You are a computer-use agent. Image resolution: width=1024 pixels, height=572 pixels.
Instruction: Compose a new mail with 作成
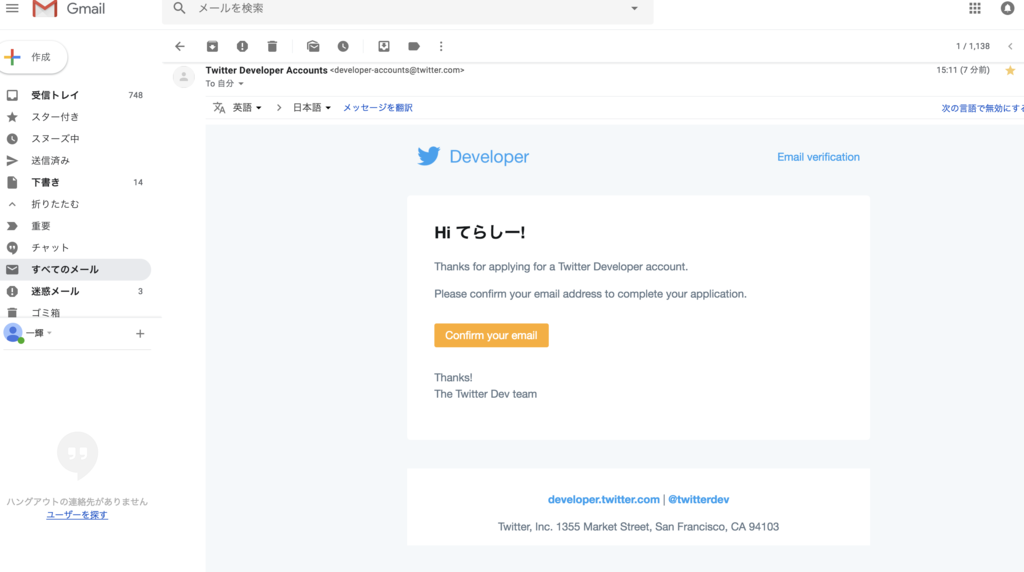[33, 57]
